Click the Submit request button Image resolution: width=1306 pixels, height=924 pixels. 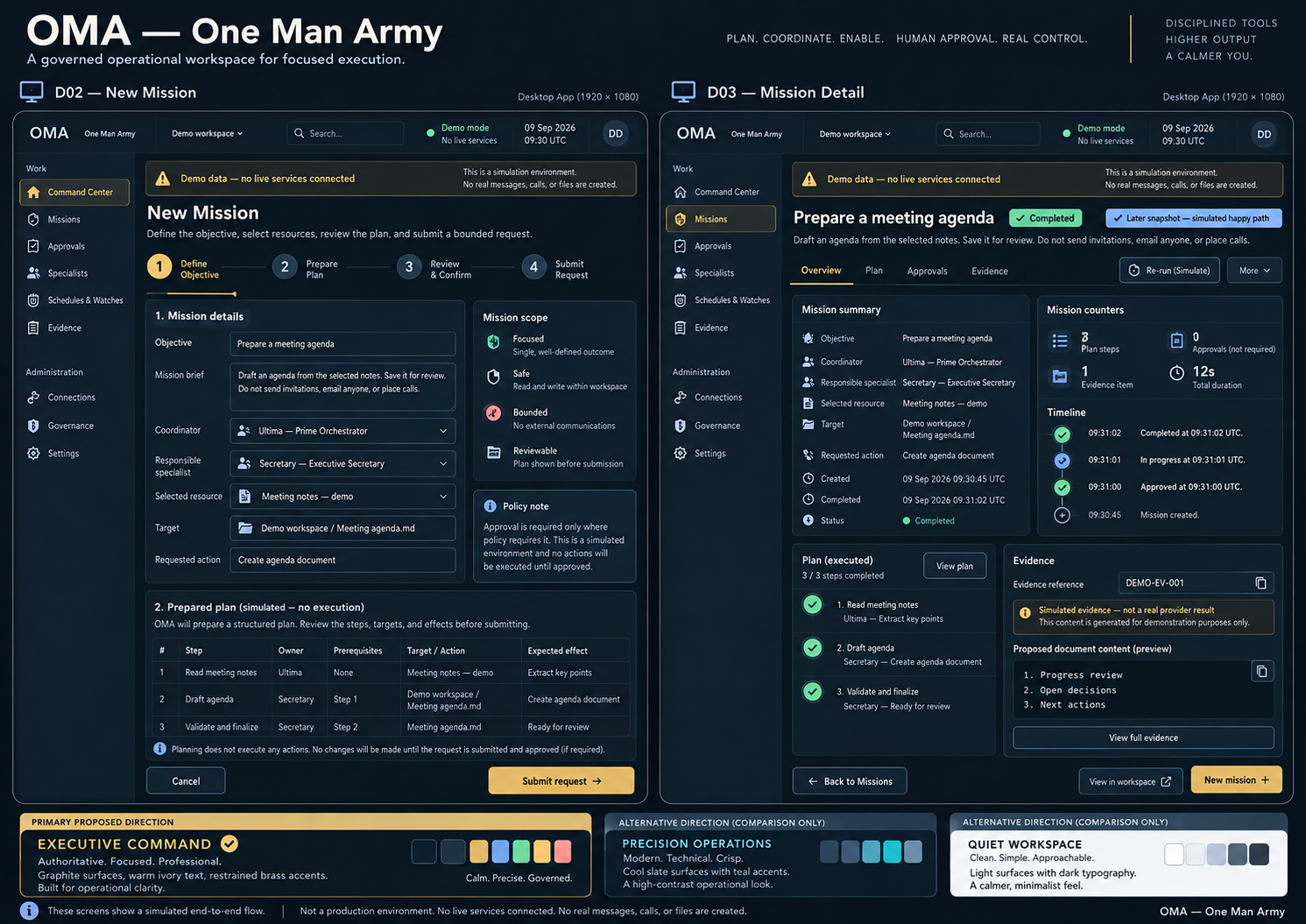[561, 780]
